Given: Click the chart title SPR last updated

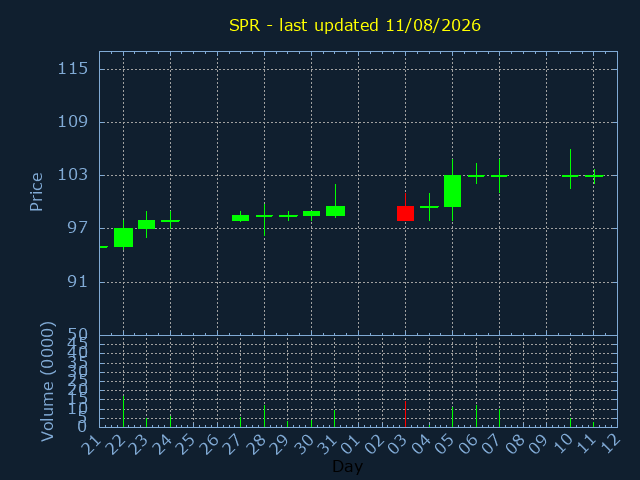Looking at the screenshot, I should (355, 25).
